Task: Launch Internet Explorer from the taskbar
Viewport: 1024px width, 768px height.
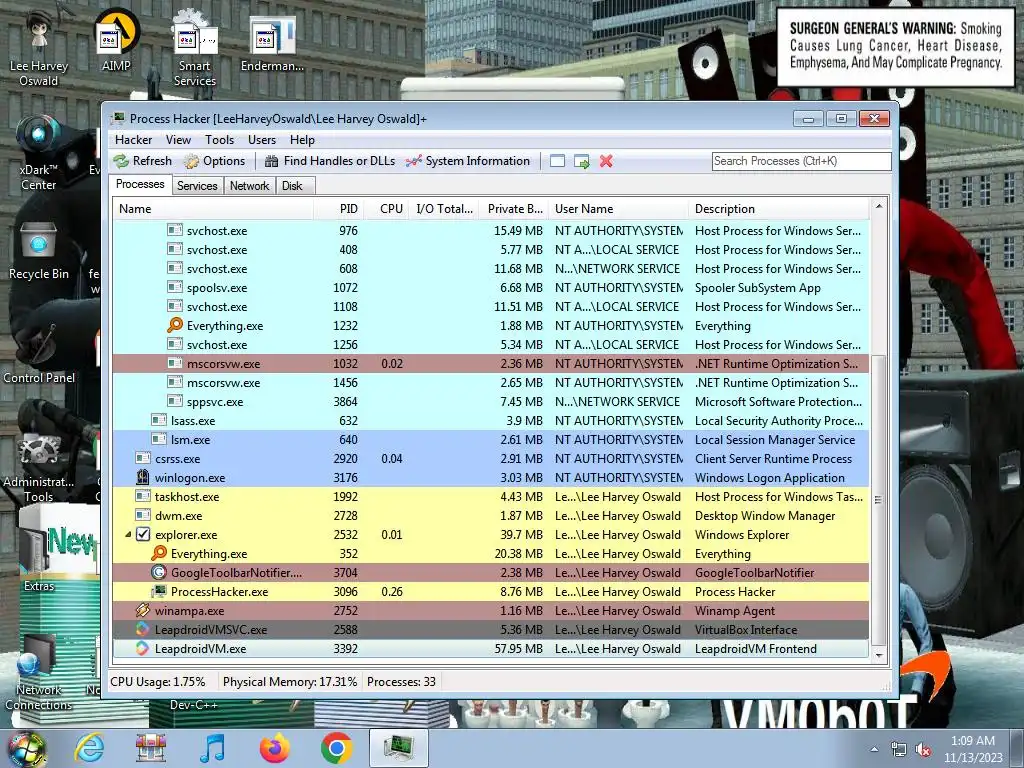Action: pyautogui.click(x=89, y=748)
